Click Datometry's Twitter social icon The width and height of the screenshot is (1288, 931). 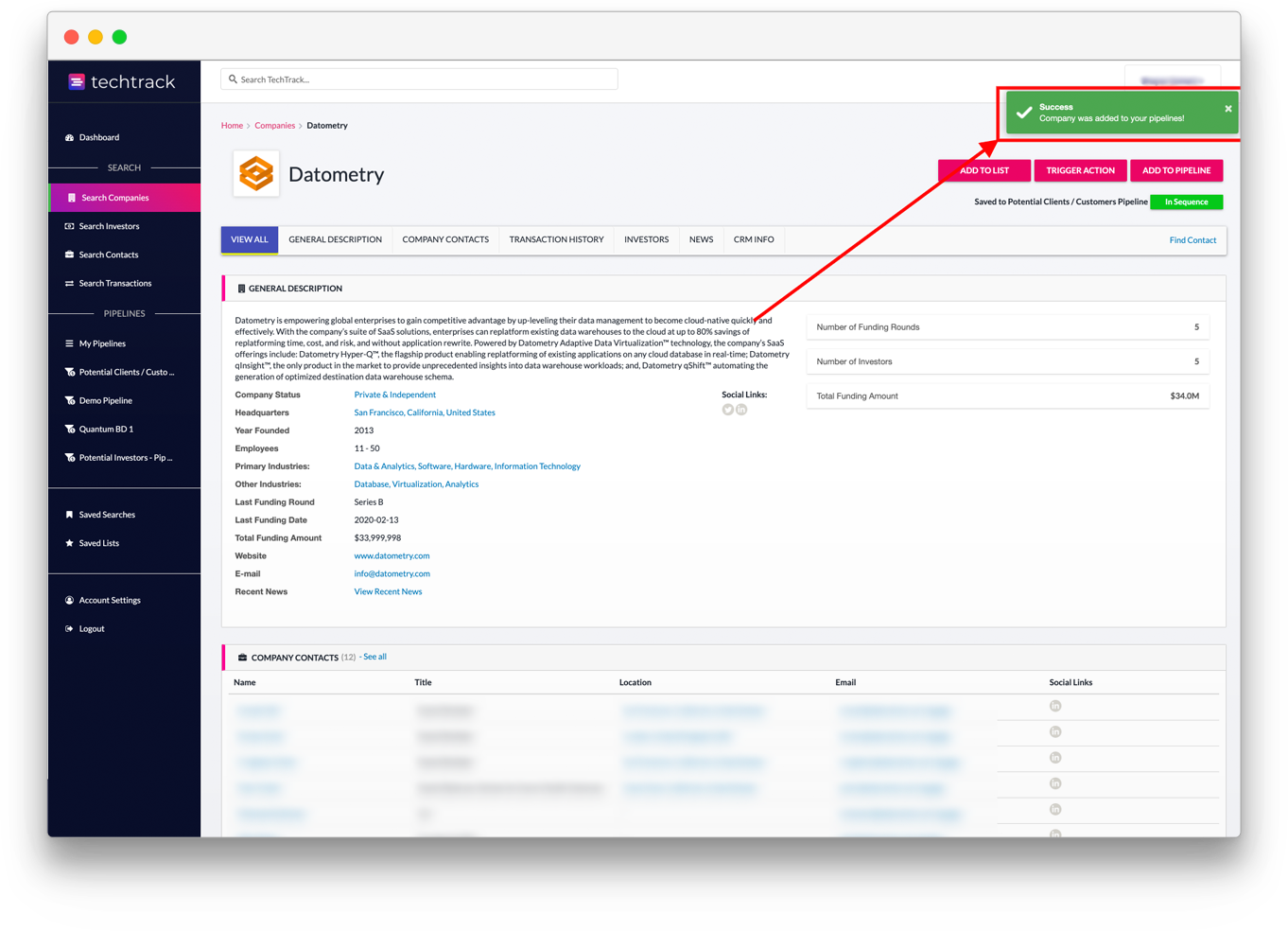(727, 409)
